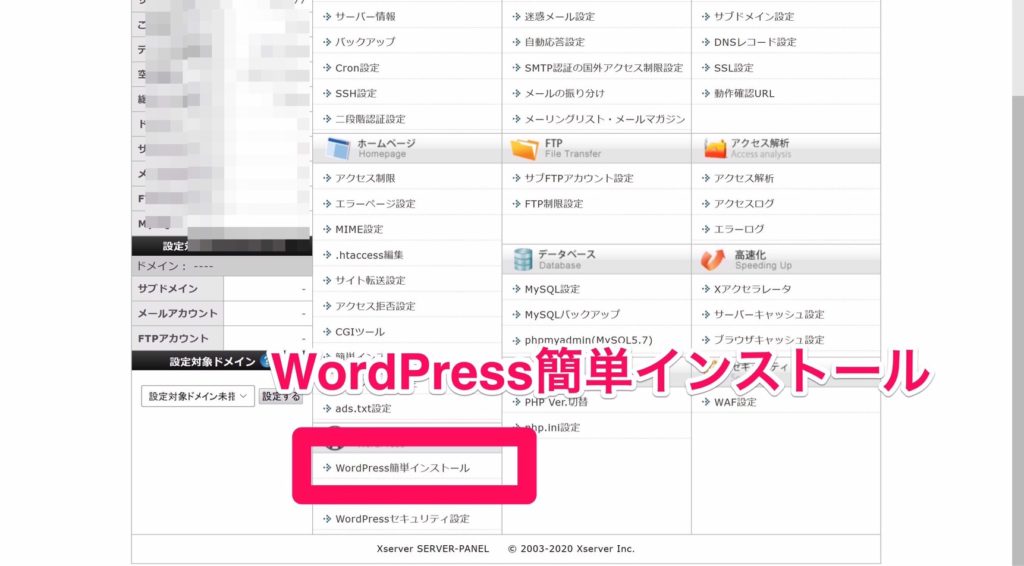Click the arrow bullet beside SSL設定
This screenshot has height=566, width=1024.
point(707,68)
